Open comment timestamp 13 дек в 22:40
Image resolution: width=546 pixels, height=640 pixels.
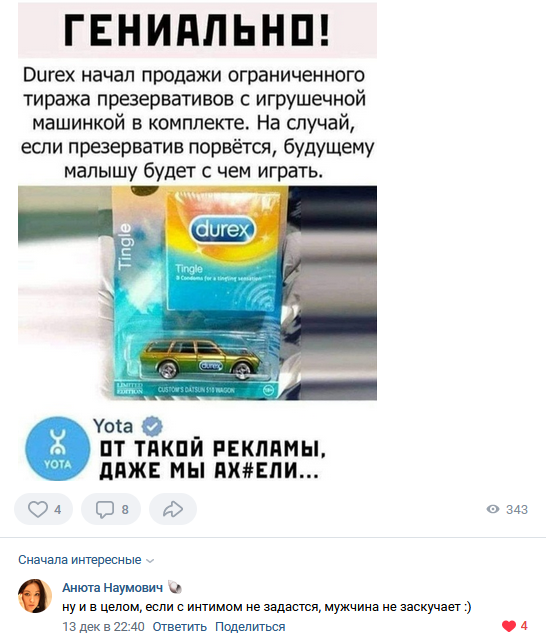coord(103,627)
